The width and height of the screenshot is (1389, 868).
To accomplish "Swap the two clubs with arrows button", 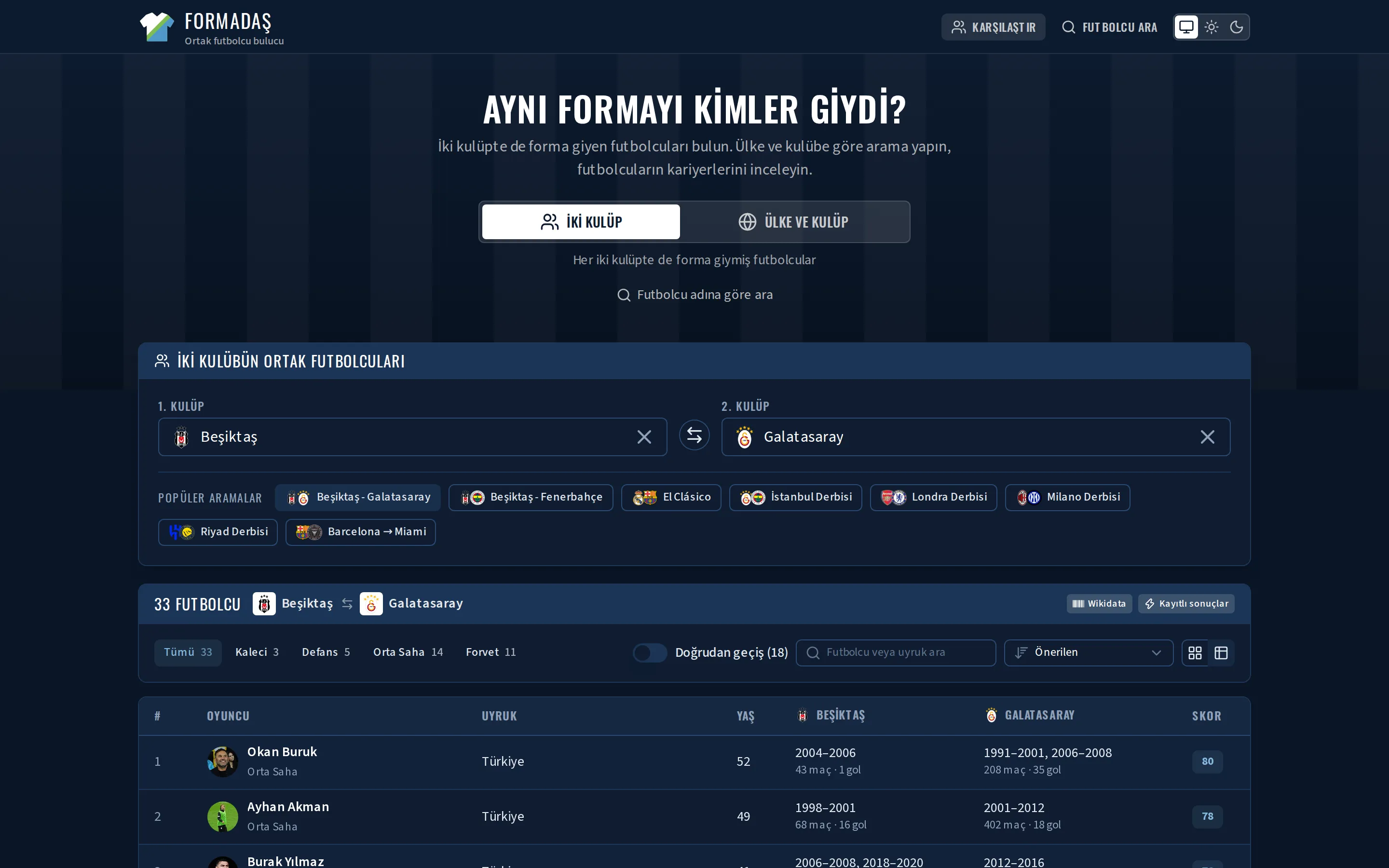I will [x=694, y=436].
